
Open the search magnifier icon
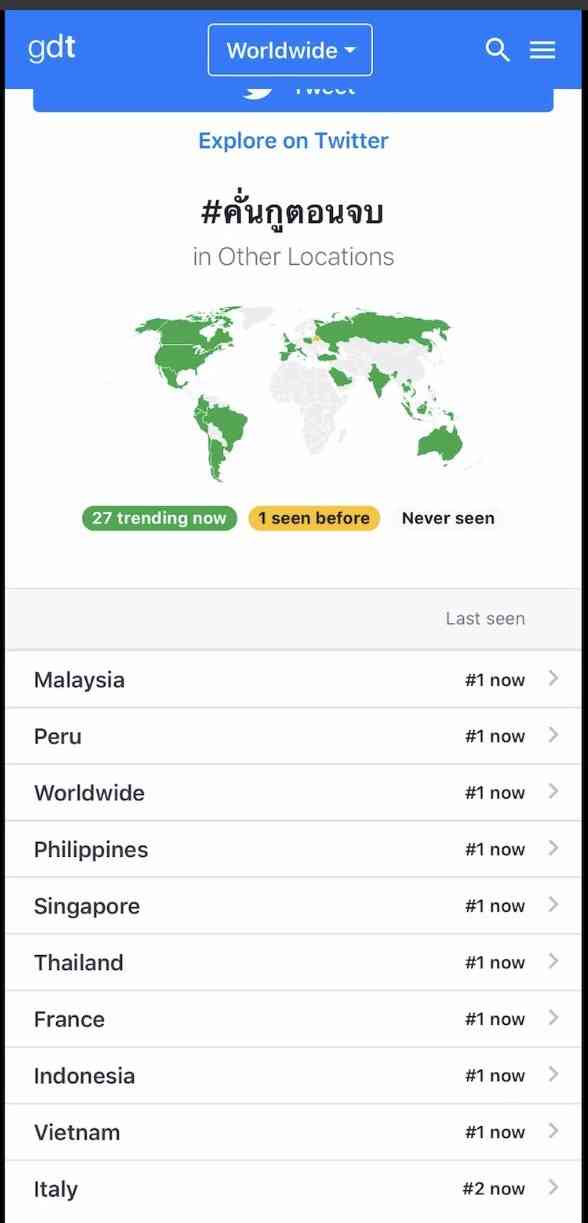(x=497, y=50)
